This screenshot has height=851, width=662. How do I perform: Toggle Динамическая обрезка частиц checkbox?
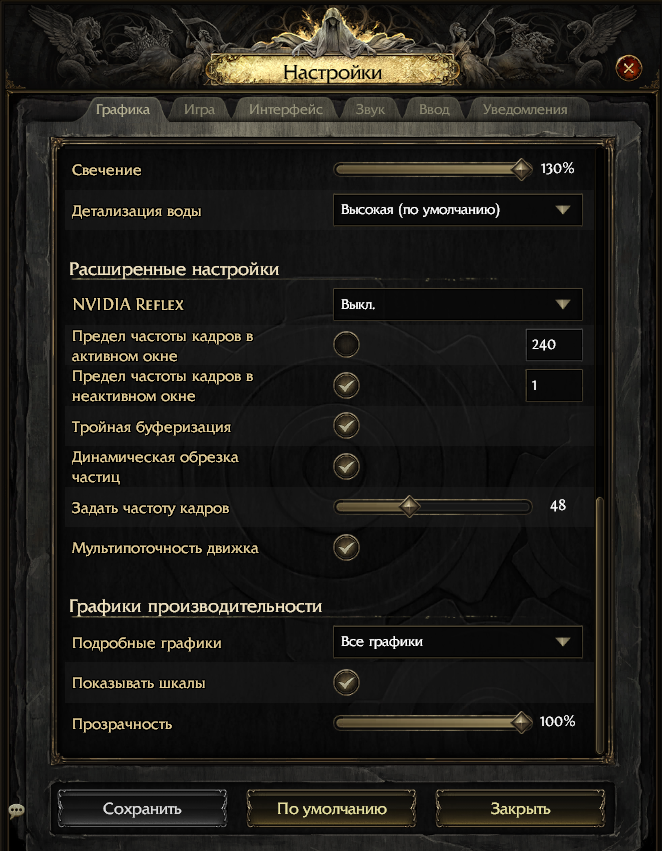pyautogui.click(x=346, y=466)
